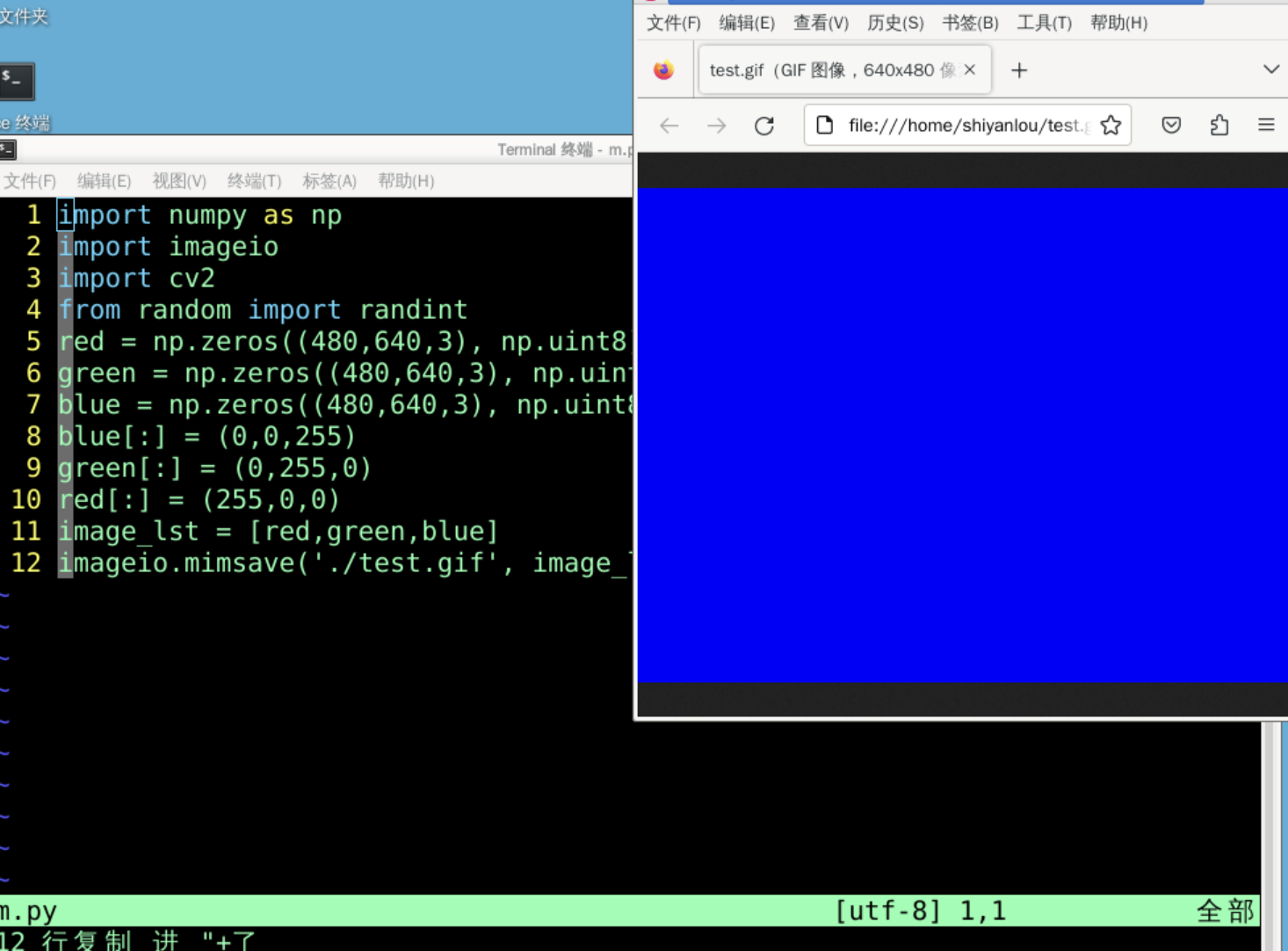Screen dimensions: 1288x951
Task: Open Firefox extensions puzzle icon
Action: tap(1219, 126)
